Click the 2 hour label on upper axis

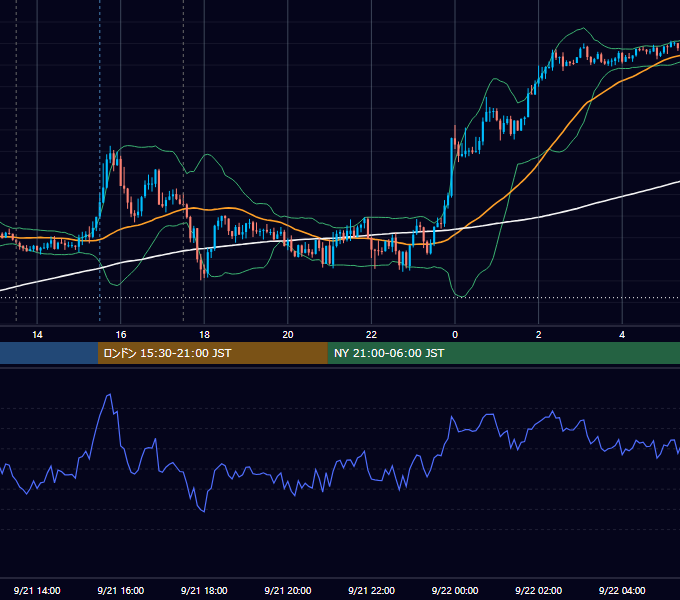(539, 335)
